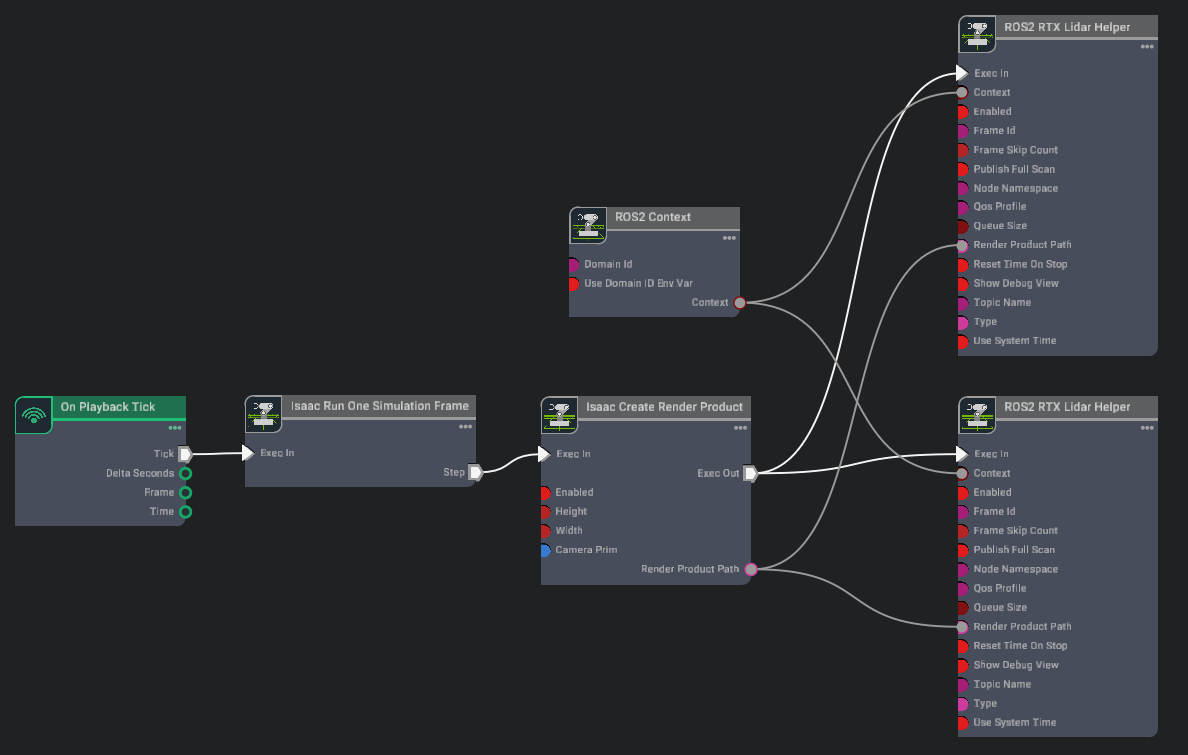Click Frame Skip Count port on top Lidar Helper

[962, 150]
